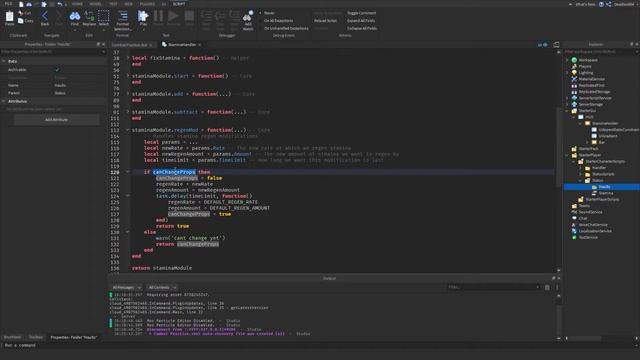This screenshot has height=360, width=640.
Task: Select the Workspace service in Explorer
Action: (x=587, y=60)
